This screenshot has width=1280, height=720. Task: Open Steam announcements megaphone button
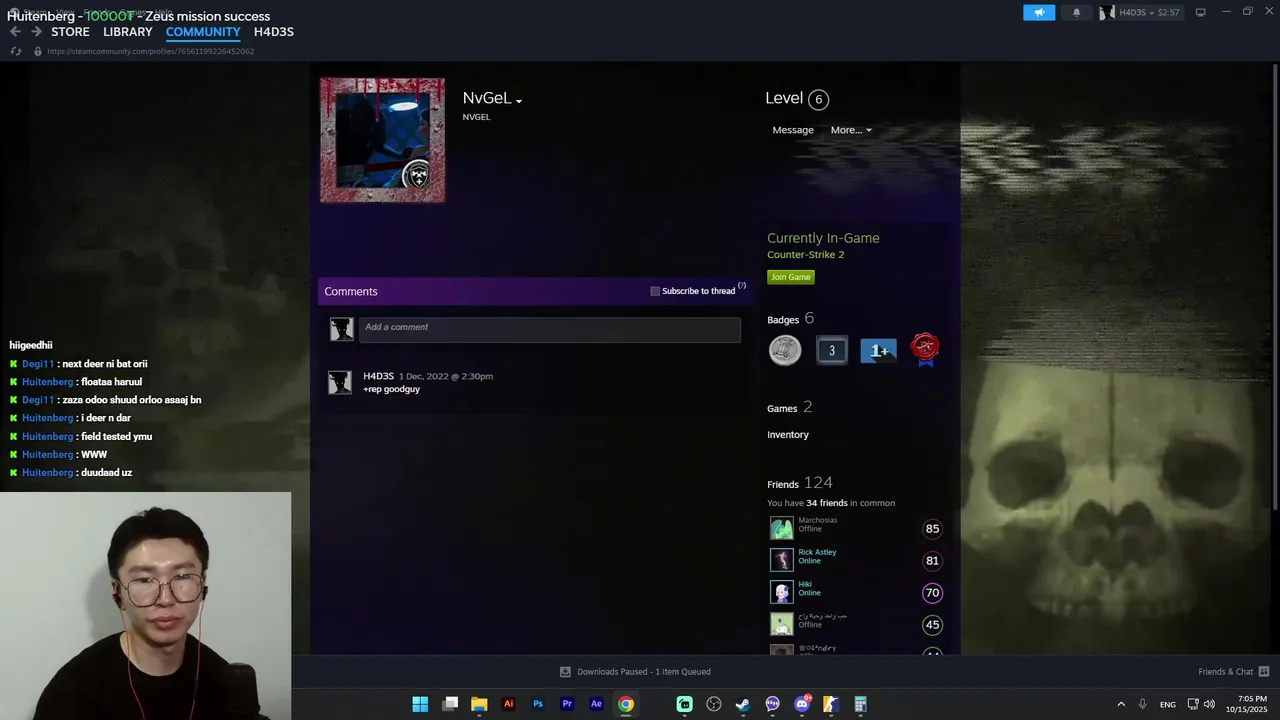(x=1039, y=12)
